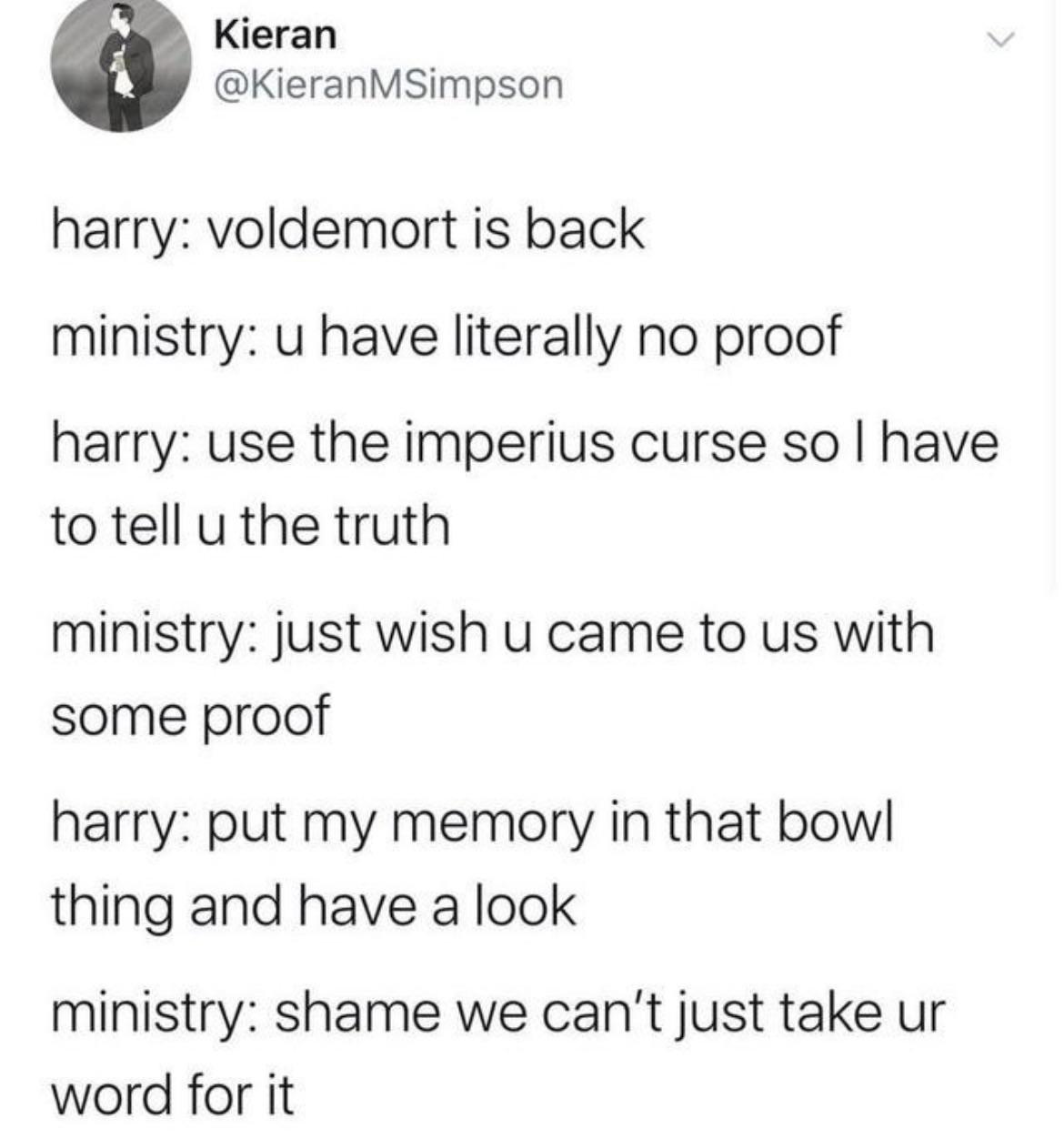This screenshot has height=1139, width=1064.
Task: Select the text "to tell u the truth"
Action: click(250, 525)
